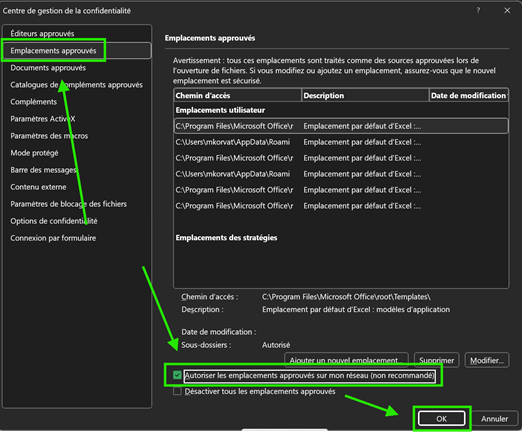The width and height of the screenshot is (522, 432).
Task: Enable Autoriser les emplacements approuvés sur mon réseau
Action: (177, 375)
